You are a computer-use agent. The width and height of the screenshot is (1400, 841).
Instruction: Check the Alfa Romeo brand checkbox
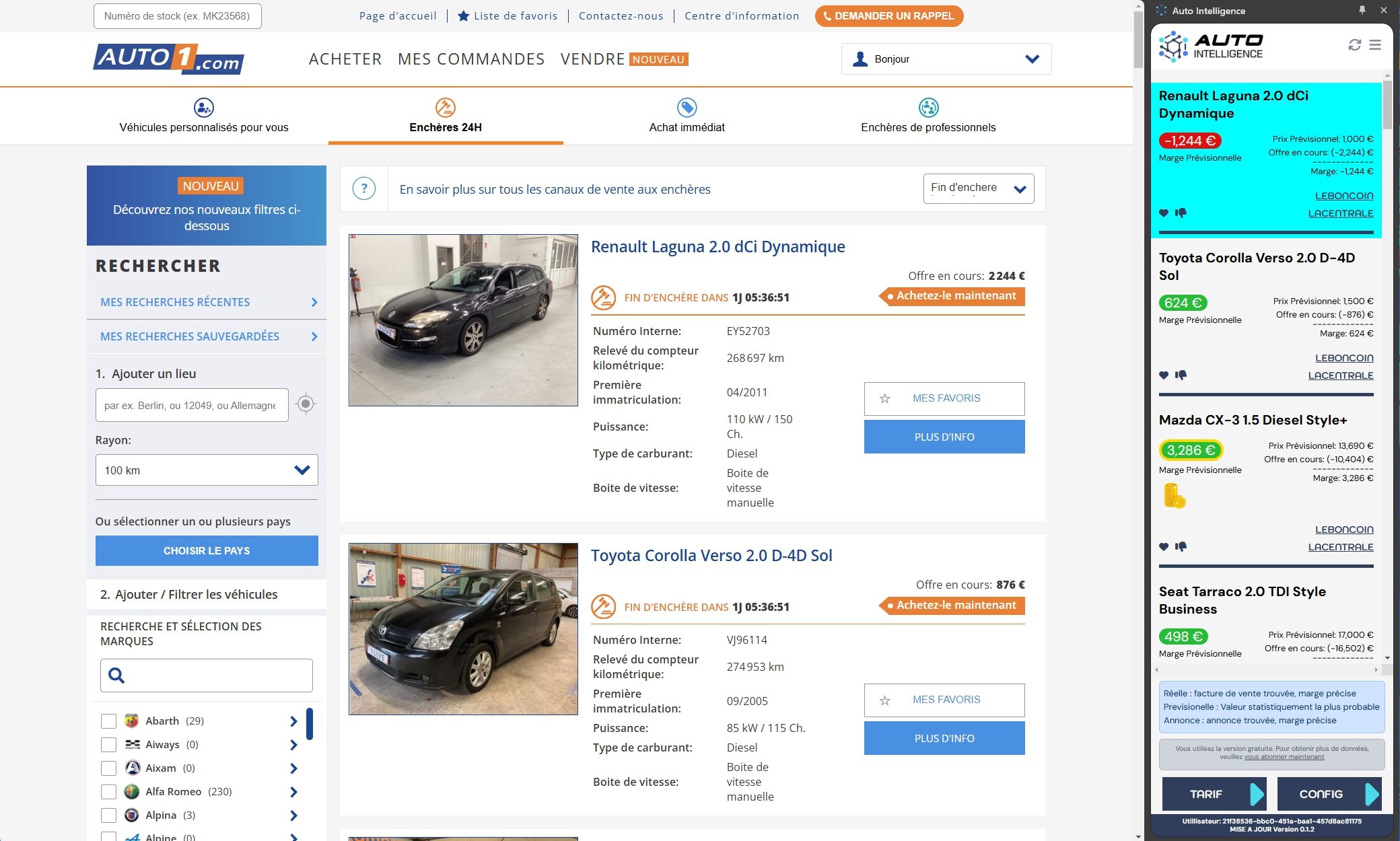click(x=108, y=792)
